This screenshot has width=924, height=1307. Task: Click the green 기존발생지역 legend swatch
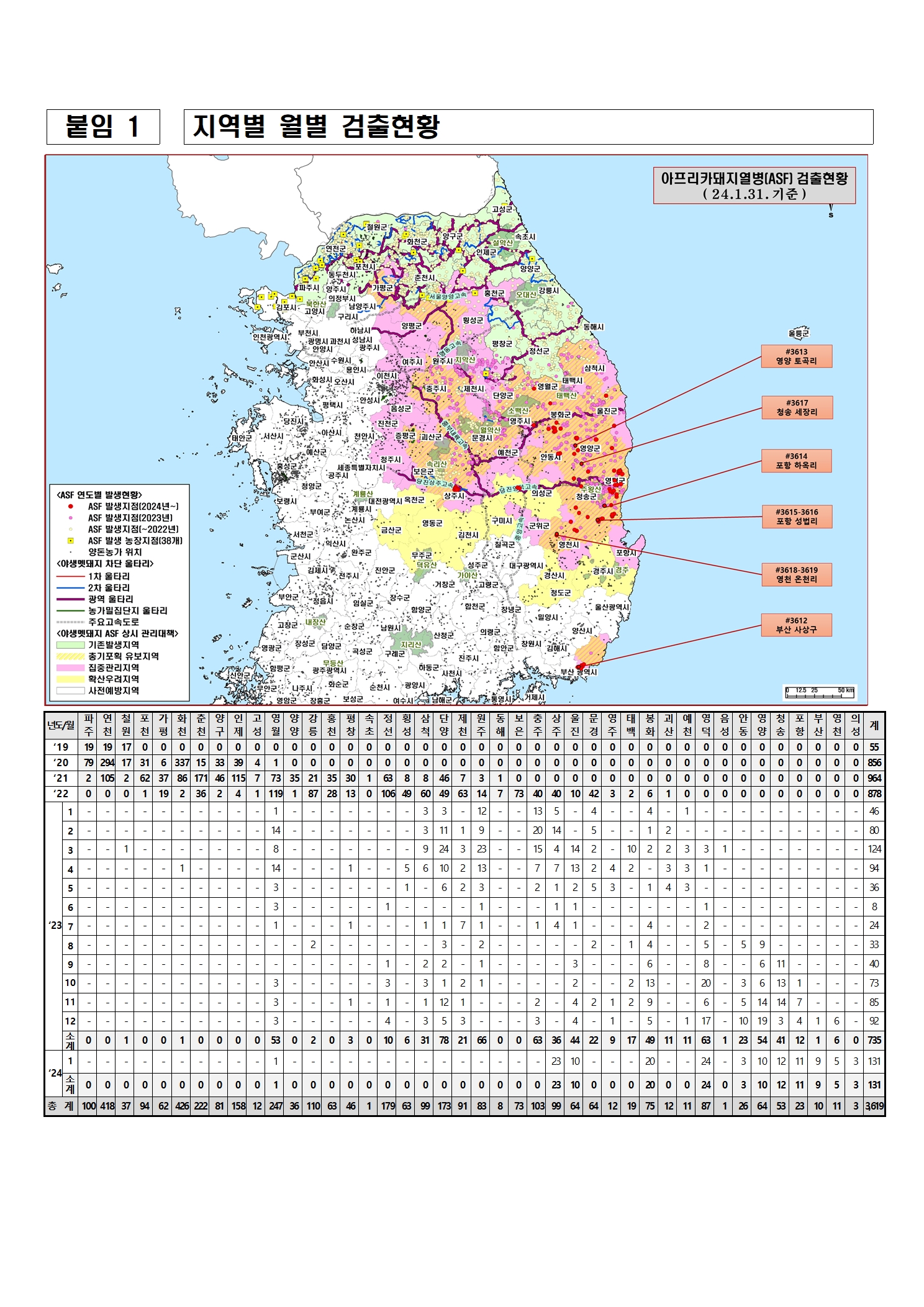click(x=70, y=645)
